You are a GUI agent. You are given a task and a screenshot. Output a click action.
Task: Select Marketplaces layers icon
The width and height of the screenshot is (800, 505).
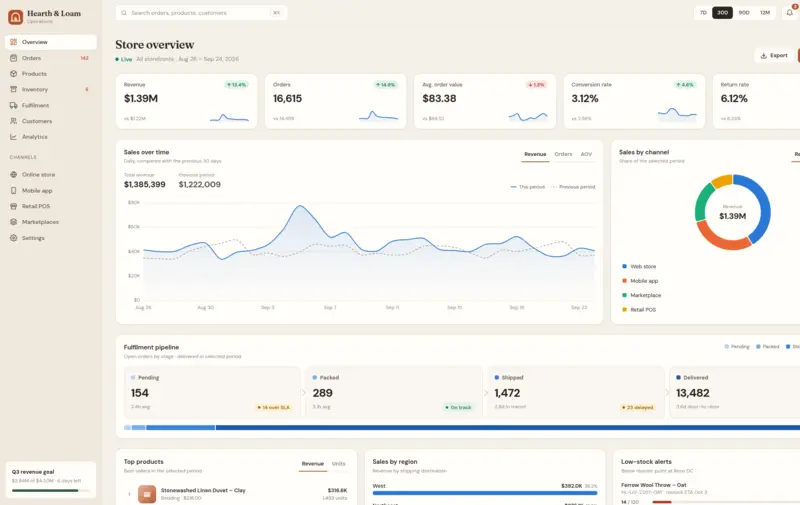pyautogui.click(x=13, y=222)
